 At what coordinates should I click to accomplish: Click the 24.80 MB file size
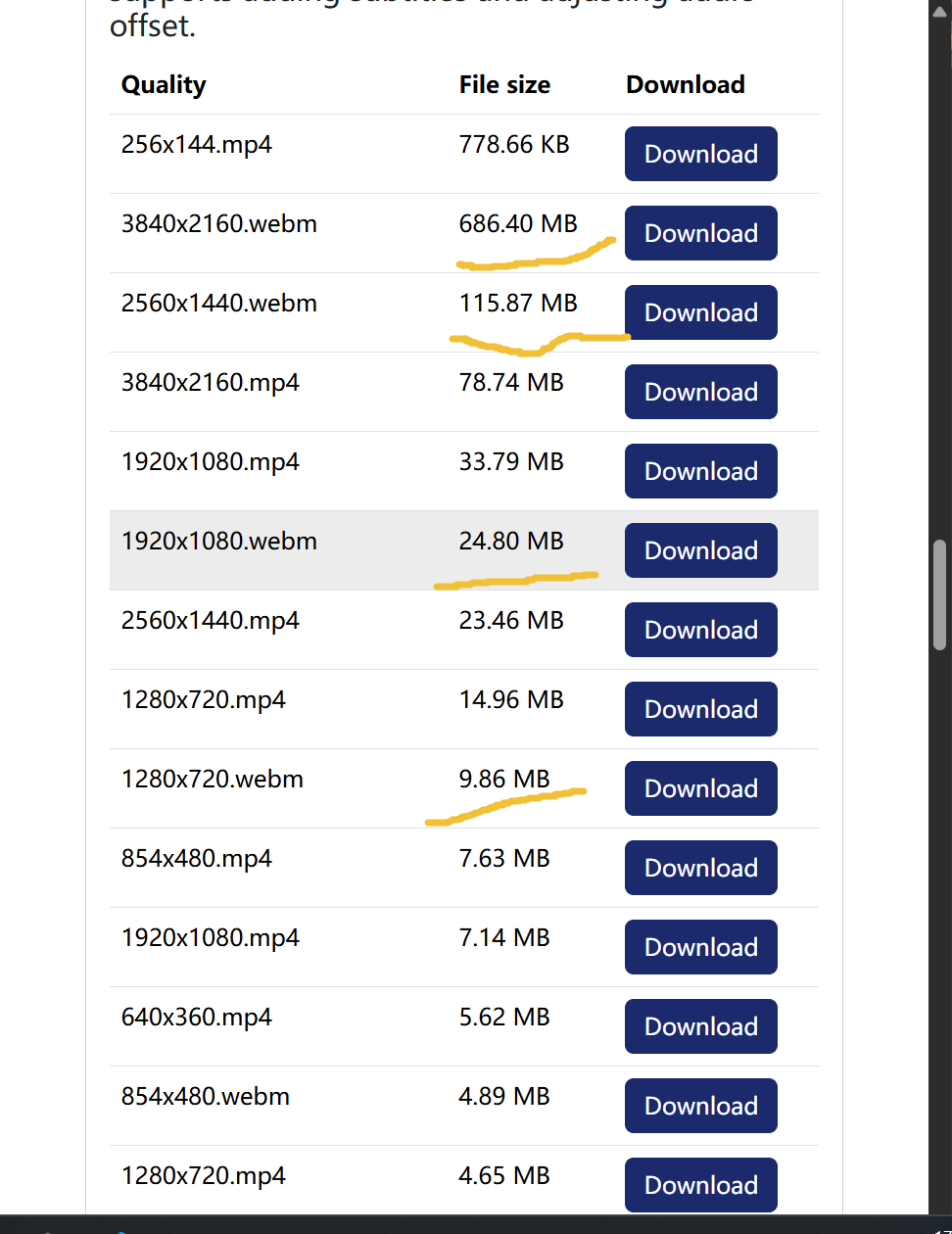click(x=511, y=542)
